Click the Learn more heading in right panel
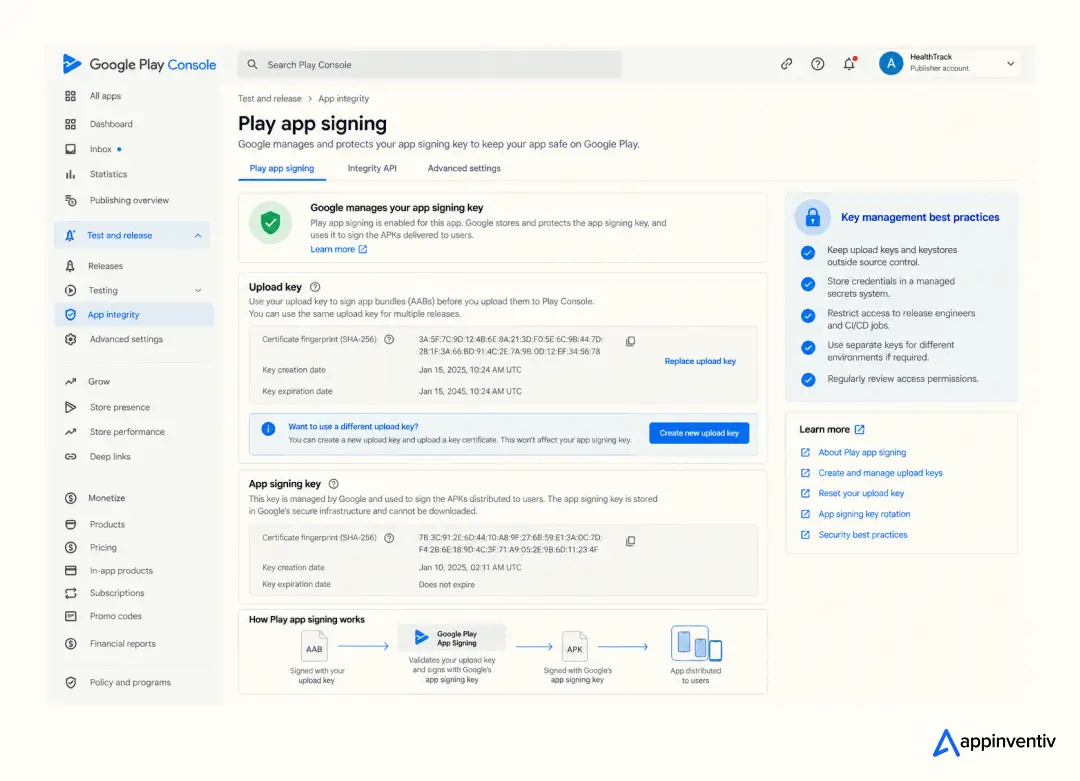 (824, 429)
